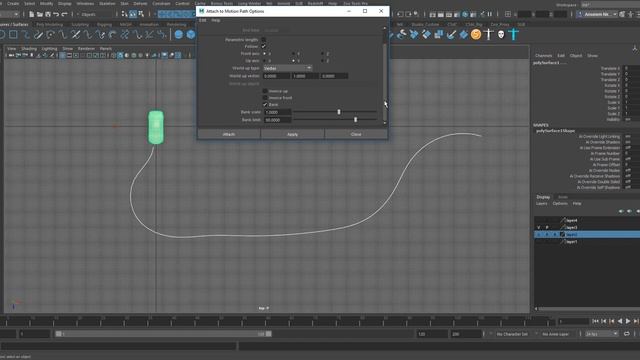
Task: Open the account name dropdown
Action: (597, 14)
